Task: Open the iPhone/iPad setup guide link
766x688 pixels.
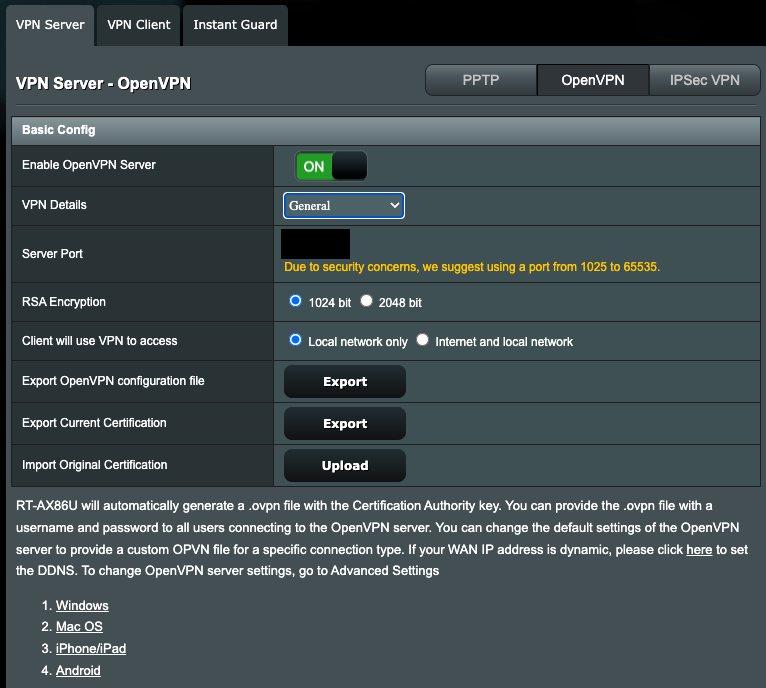Action: pyautogui.click(x=91, y=648)
